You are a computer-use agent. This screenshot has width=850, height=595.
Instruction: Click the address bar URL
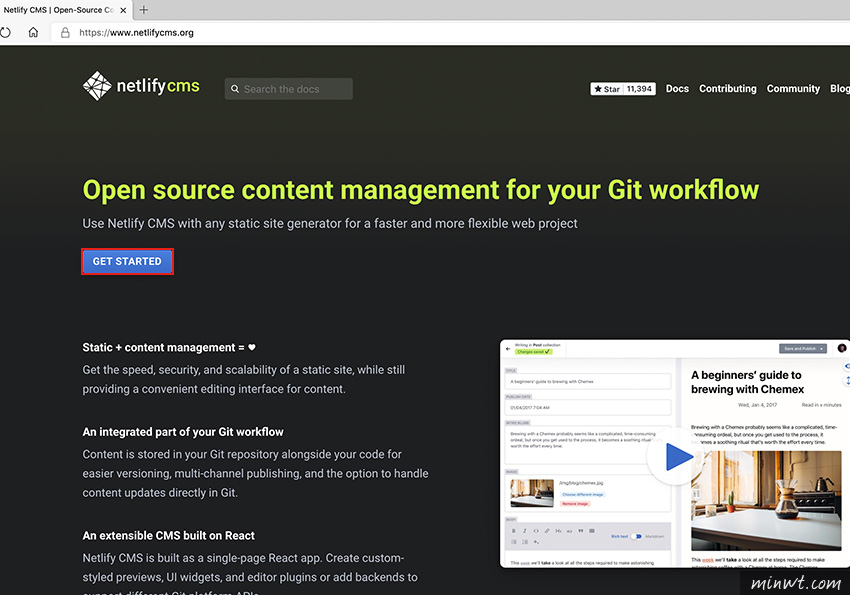[x=136, y=33]
